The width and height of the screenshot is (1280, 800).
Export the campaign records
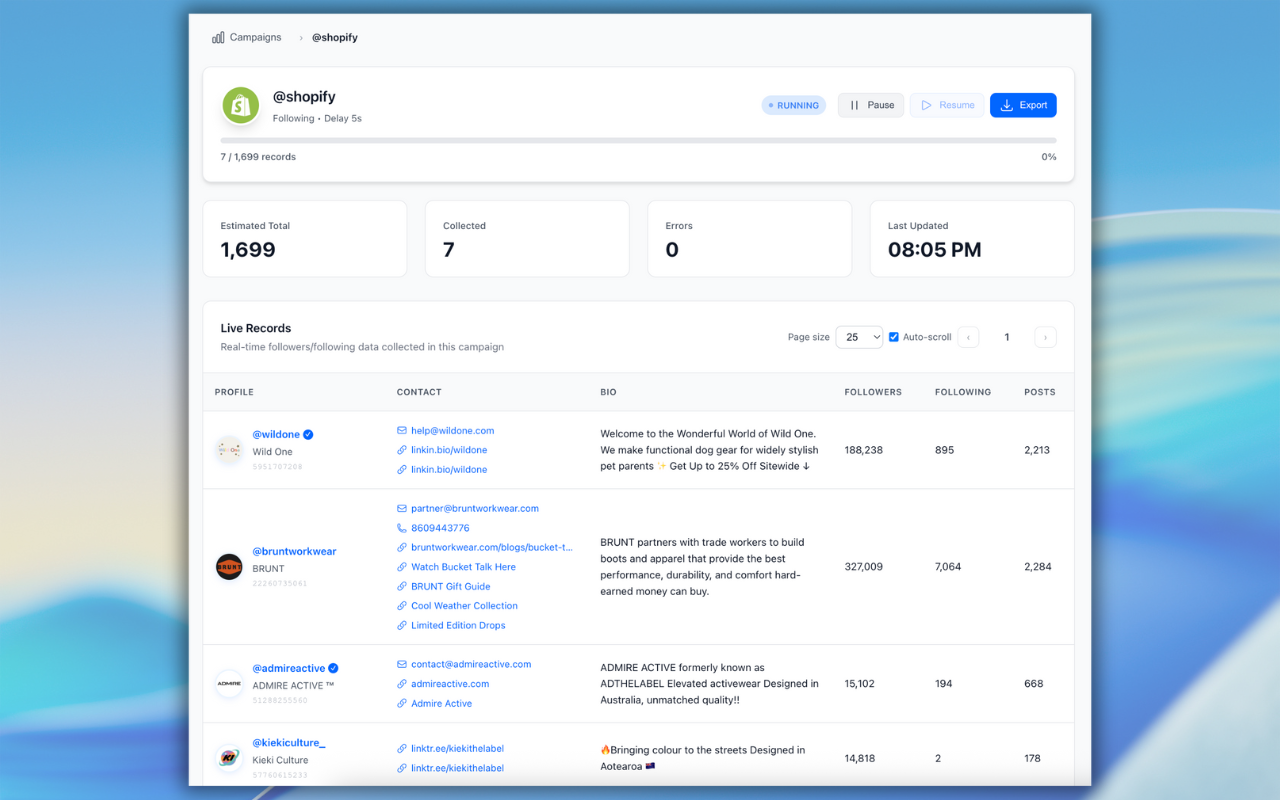[1023, 105]
